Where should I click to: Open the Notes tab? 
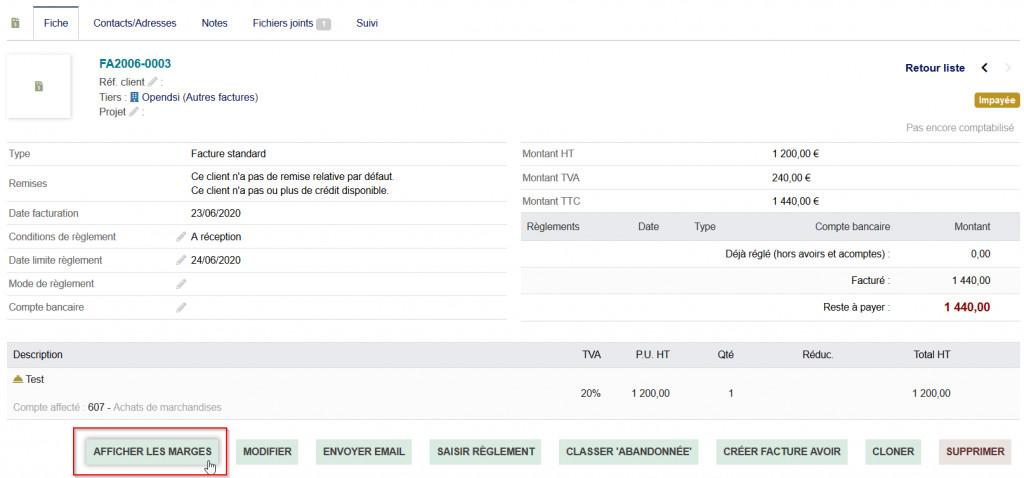point(214,23)
